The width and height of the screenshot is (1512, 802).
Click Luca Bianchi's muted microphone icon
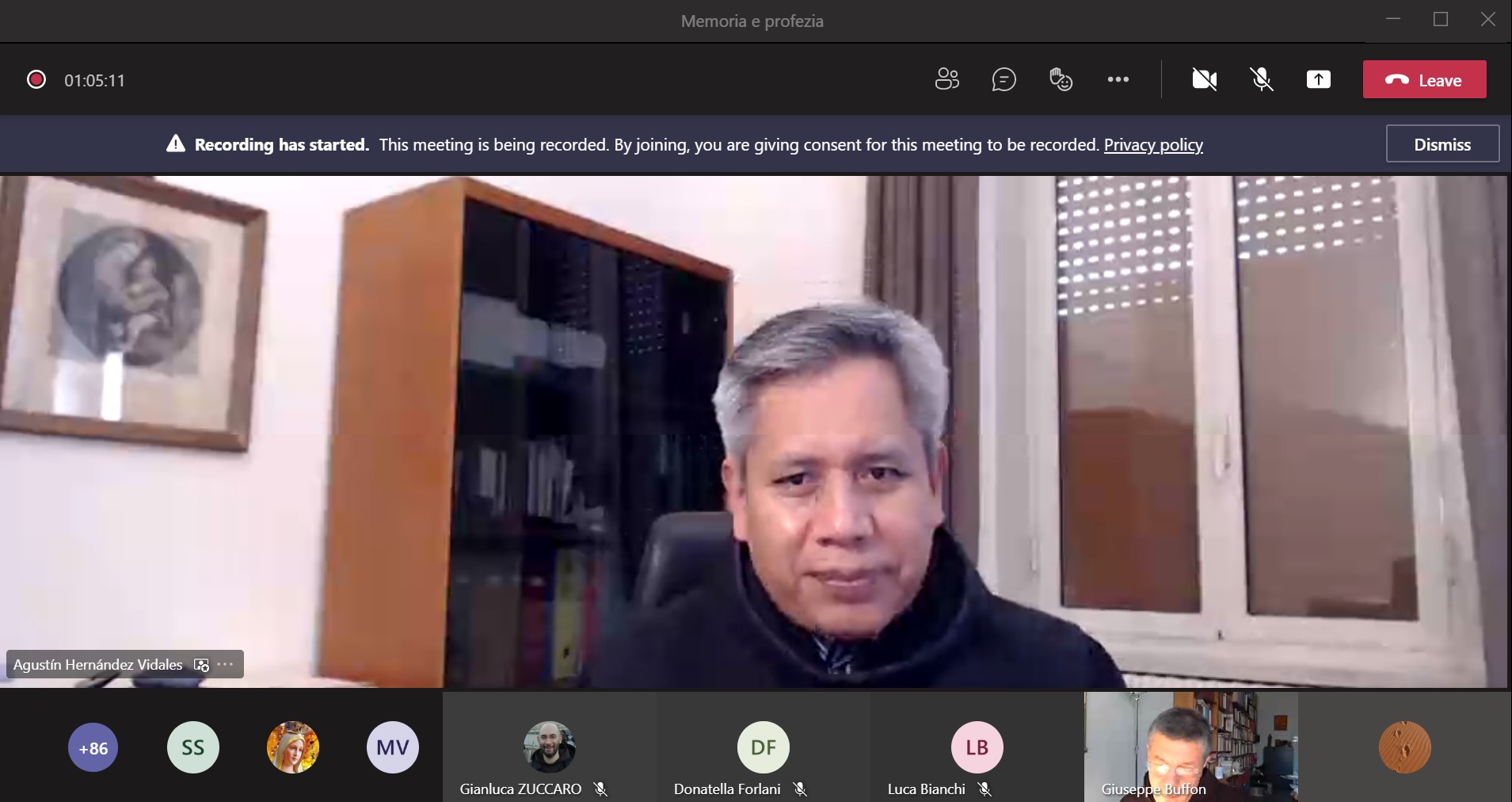(x=985, y=789)
